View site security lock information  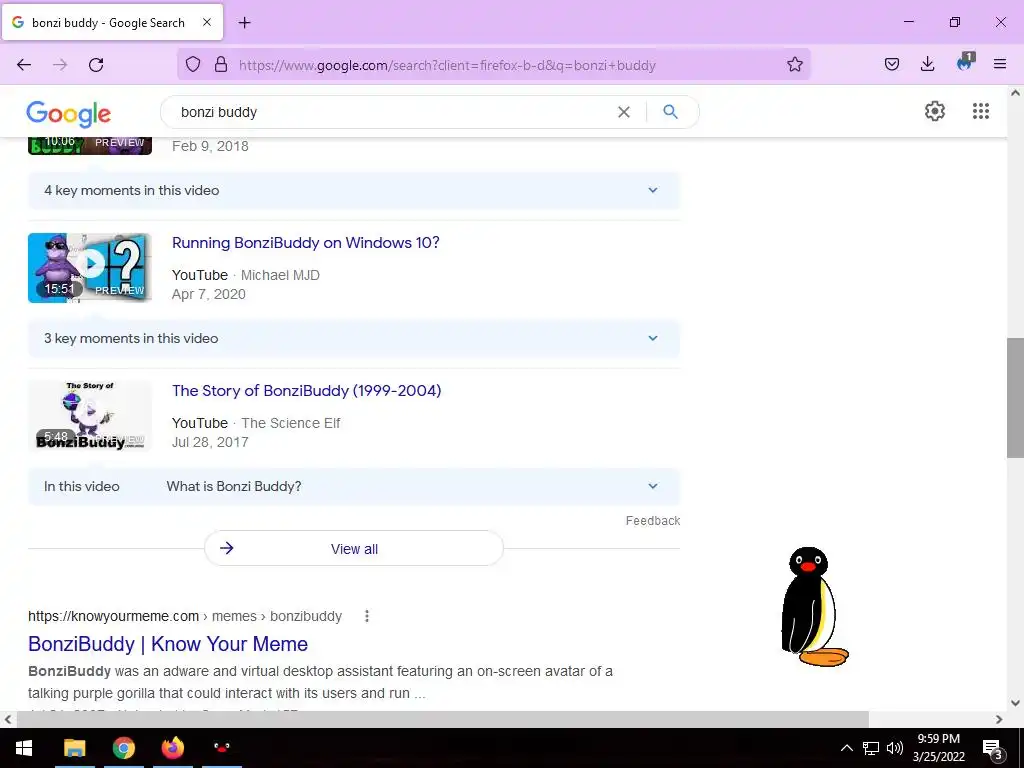click(x=221, y=65)
